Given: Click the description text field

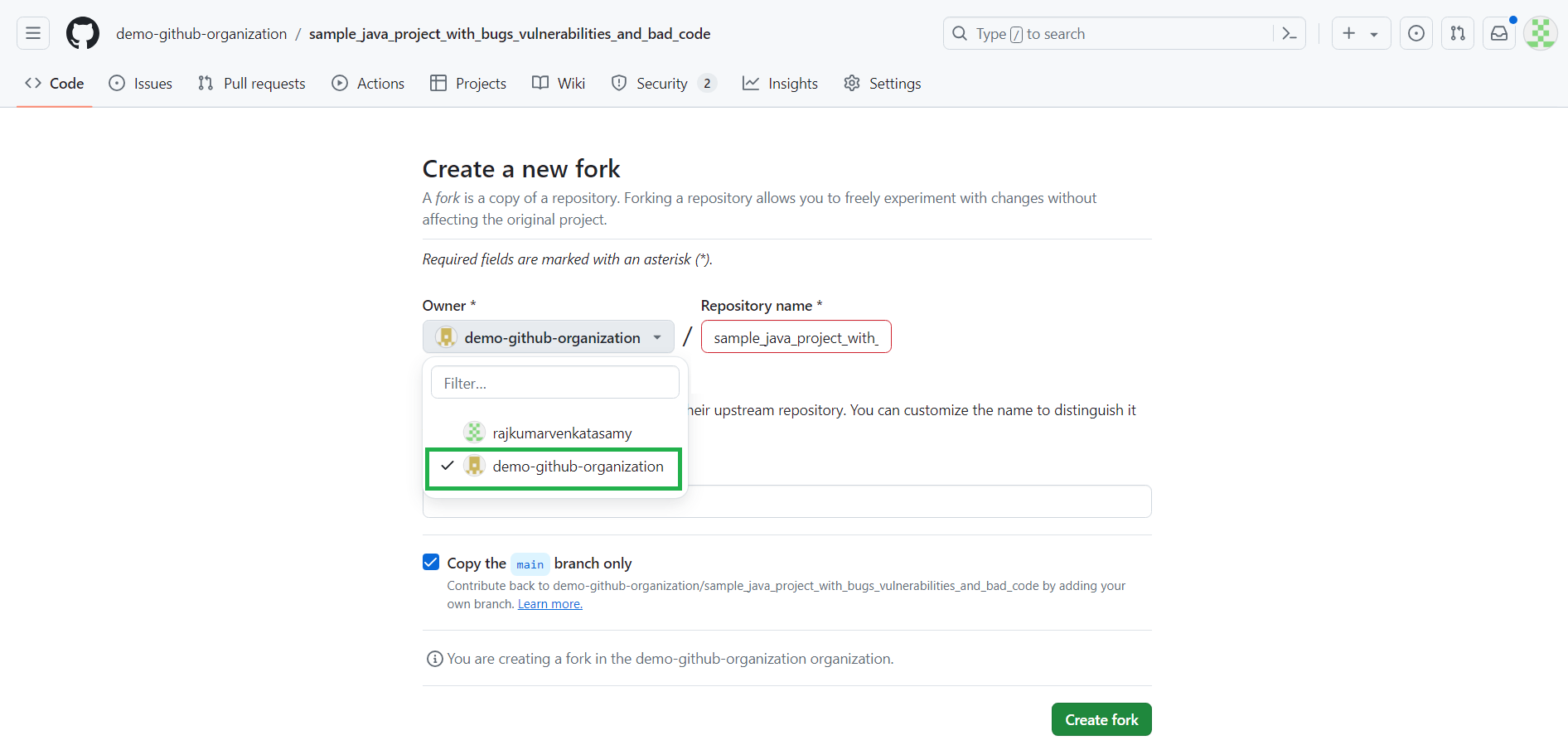Looking at the screenshot, I should pyautogui.click(x=787, y=502).
